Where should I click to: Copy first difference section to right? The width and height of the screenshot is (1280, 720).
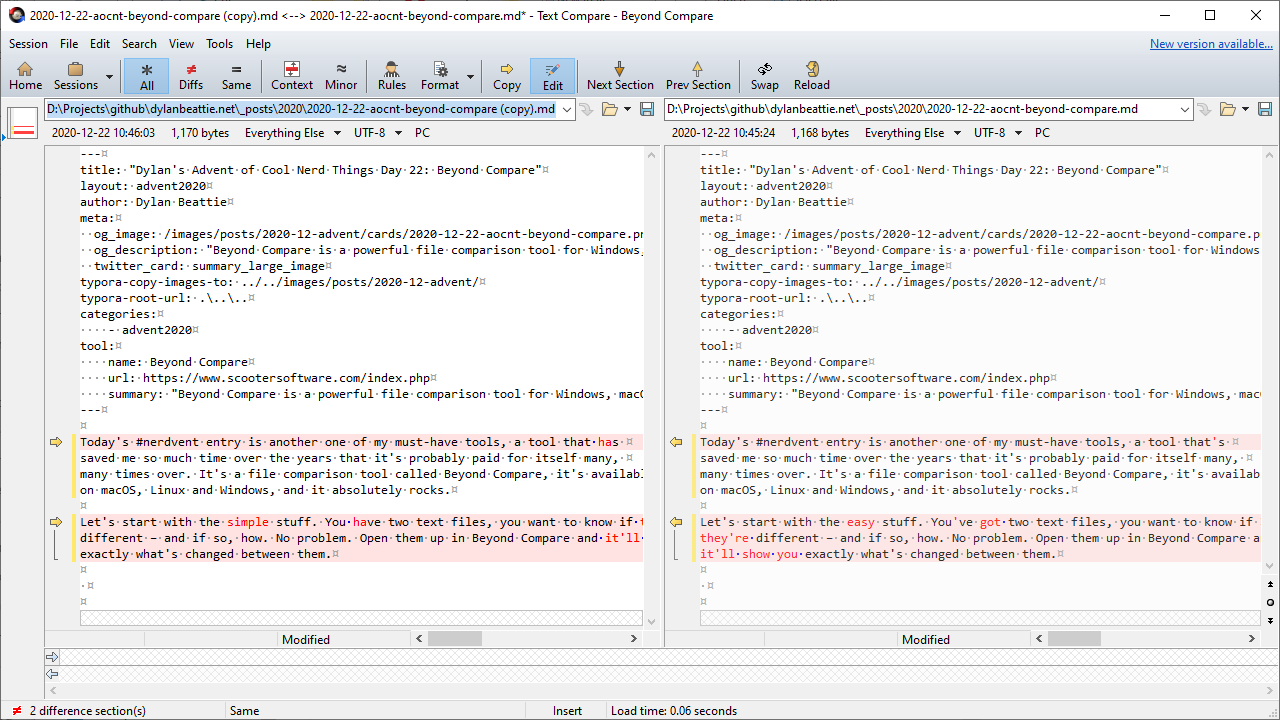(x=56, y=442)
